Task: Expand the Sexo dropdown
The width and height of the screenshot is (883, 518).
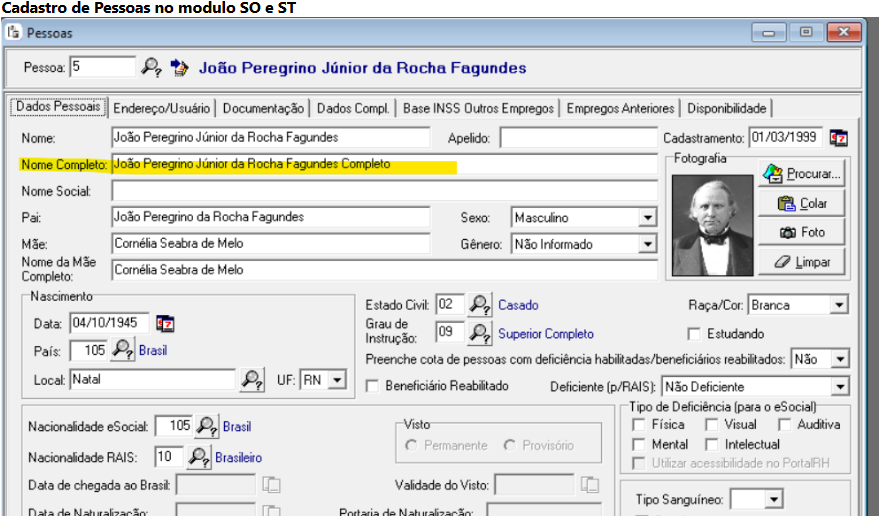Action: coord(647,217)
